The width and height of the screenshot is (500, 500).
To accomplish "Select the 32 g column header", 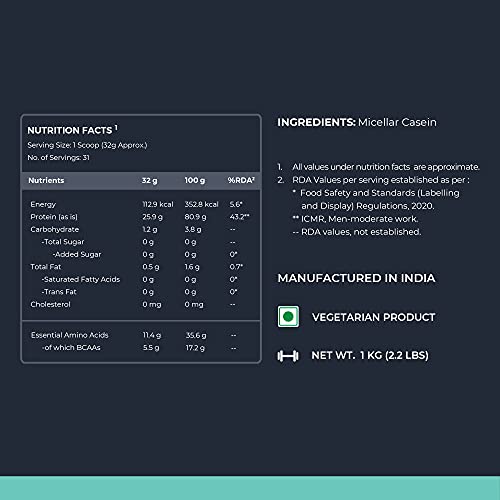I will tap(149, 180).
